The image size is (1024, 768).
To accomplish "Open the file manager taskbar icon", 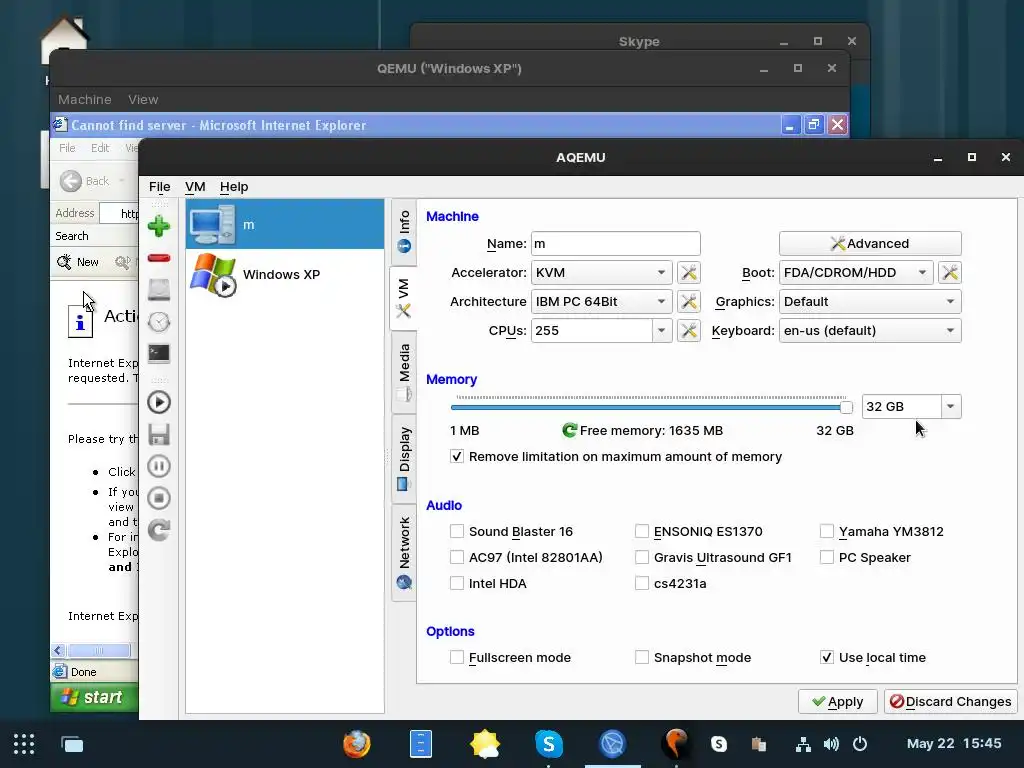I will tap(421, 744).
